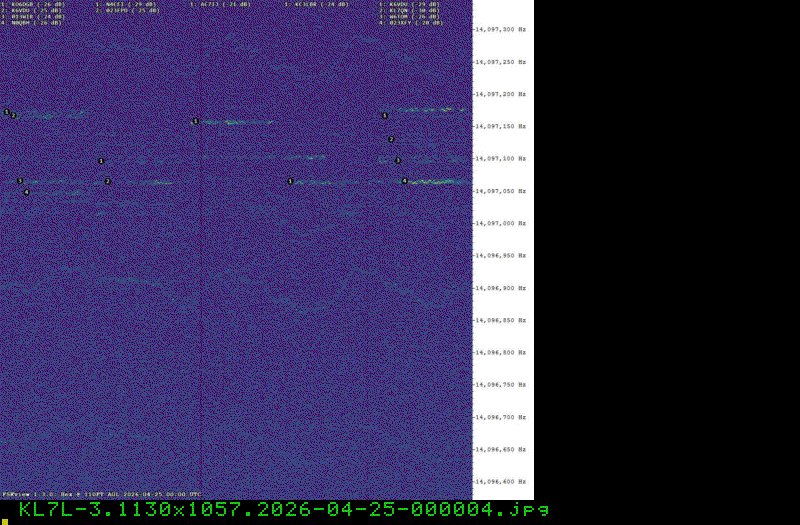800x525 pixels.
Task: Click the 14,096,850 Hz frequency label
Action: tap(500, 320)
